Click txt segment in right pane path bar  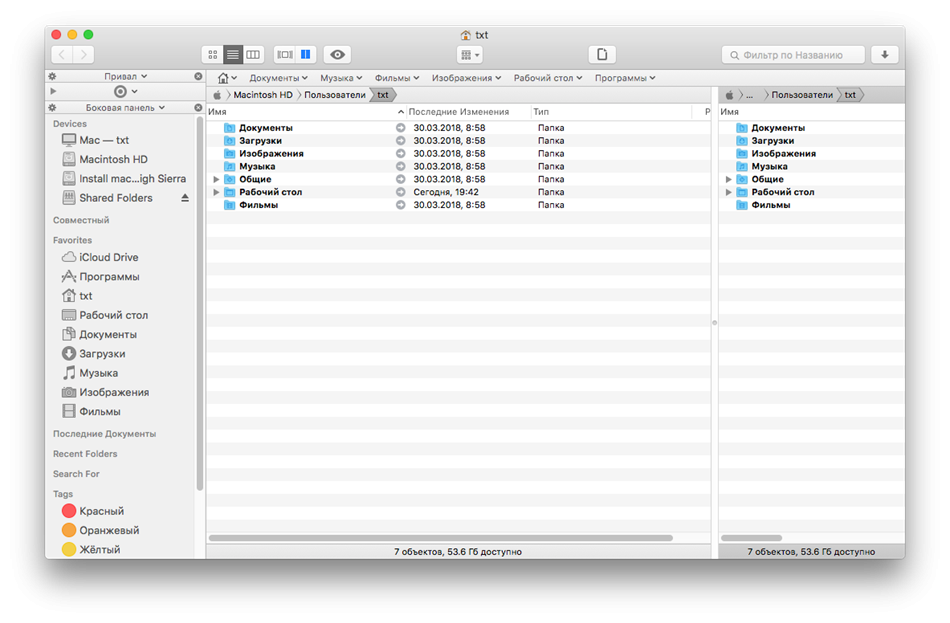(x=851, y=95)
